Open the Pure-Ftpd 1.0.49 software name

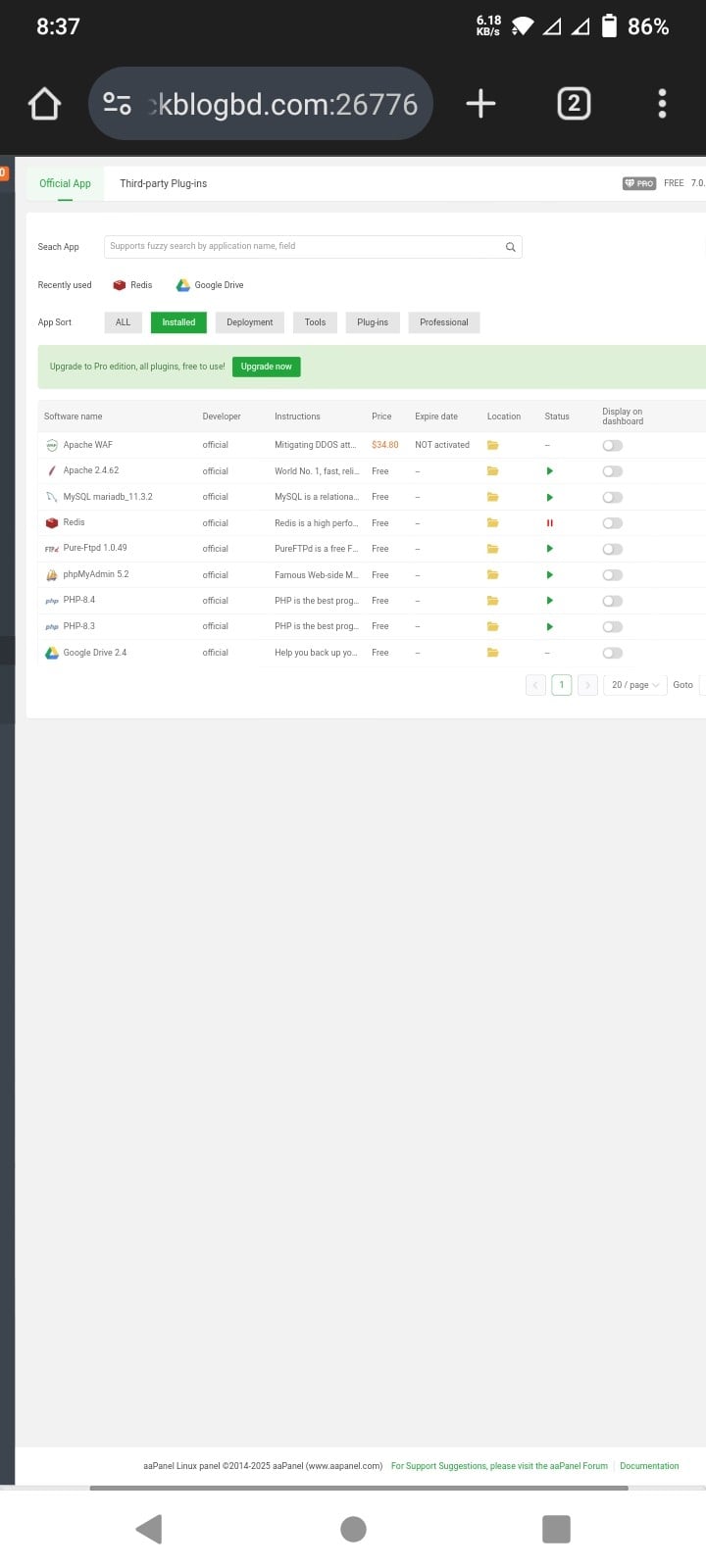[95, 549]
